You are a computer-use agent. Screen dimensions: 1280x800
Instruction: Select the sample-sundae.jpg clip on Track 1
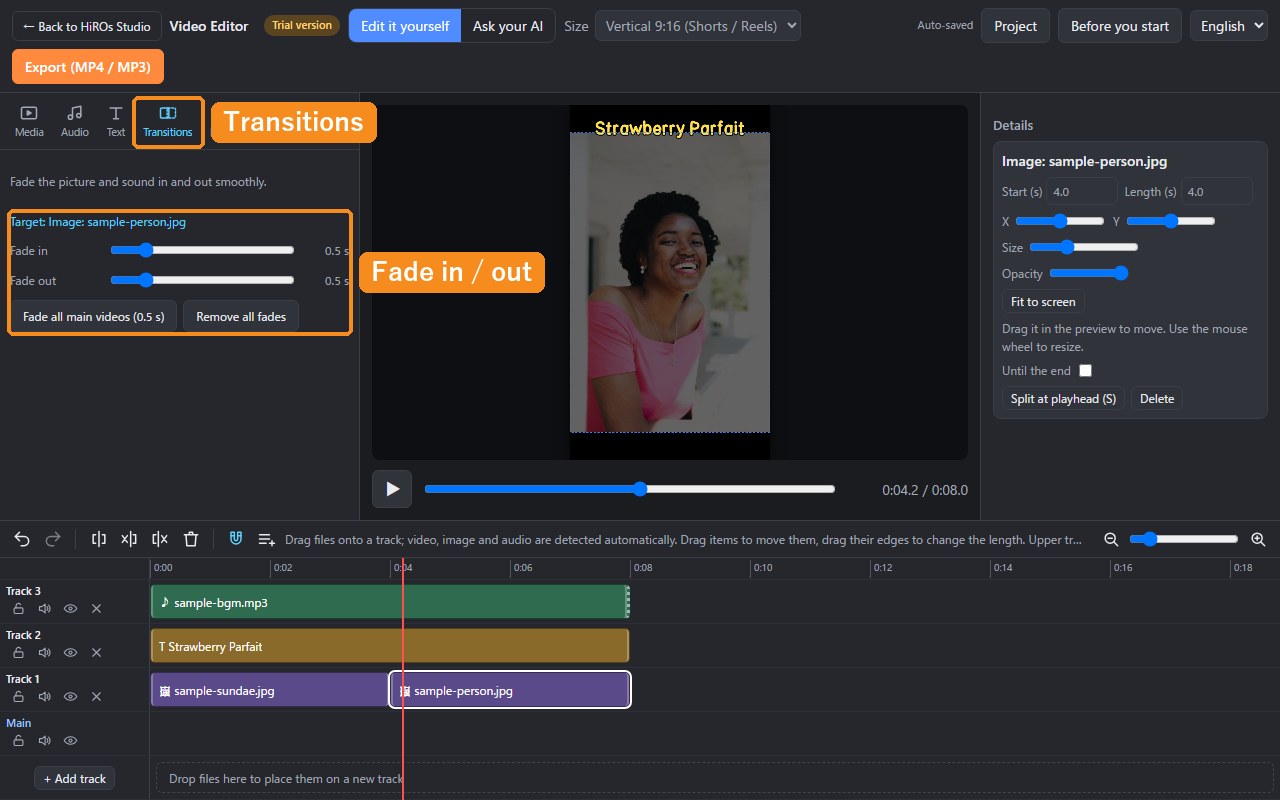click(x=270, y=690)
